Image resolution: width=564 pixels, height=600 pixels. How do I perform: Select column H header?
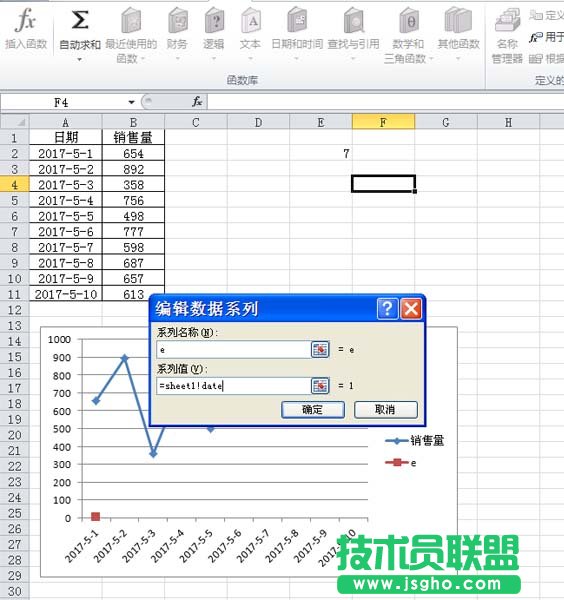pos(508,122)
